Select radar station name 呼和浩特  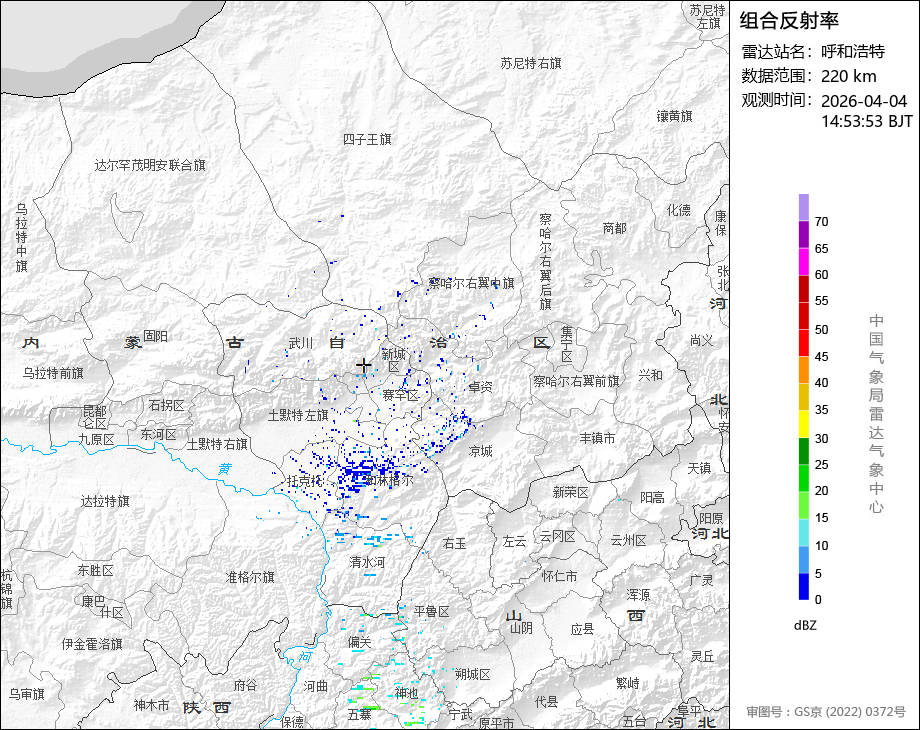pos(853,52)
